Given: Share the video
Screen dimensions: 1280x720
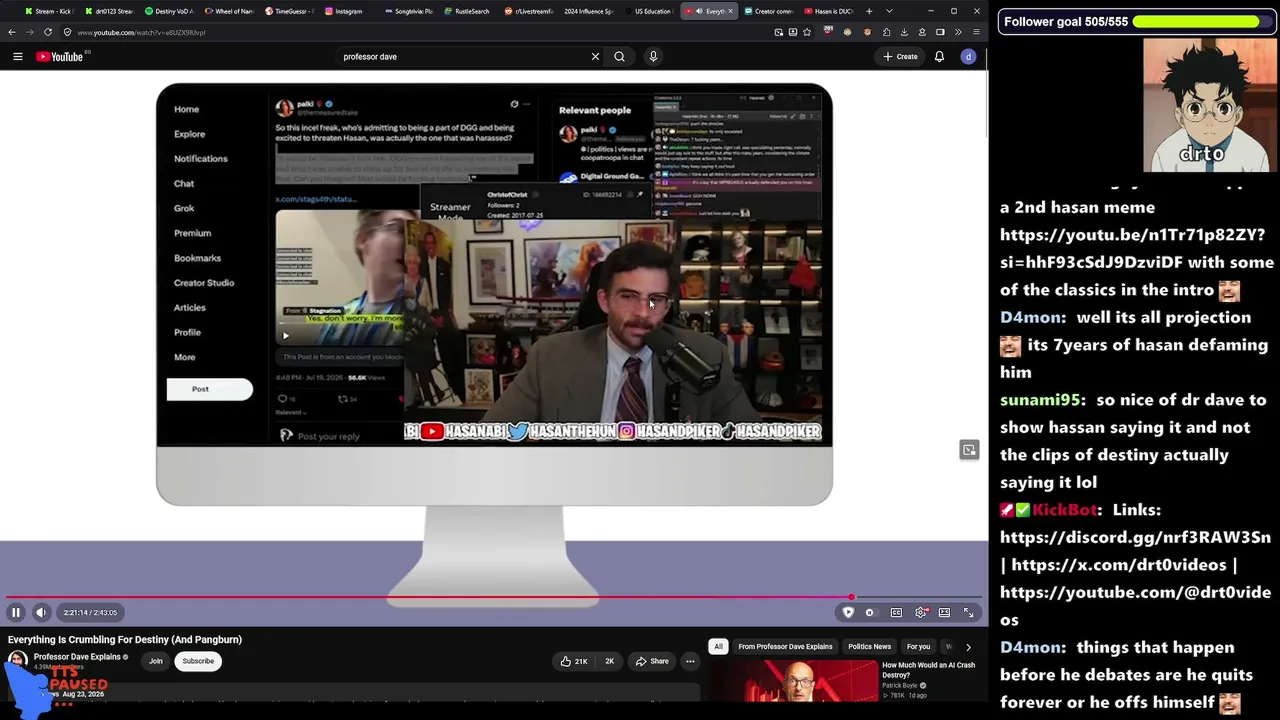Looking at the screenshot, I should [650, 661].
